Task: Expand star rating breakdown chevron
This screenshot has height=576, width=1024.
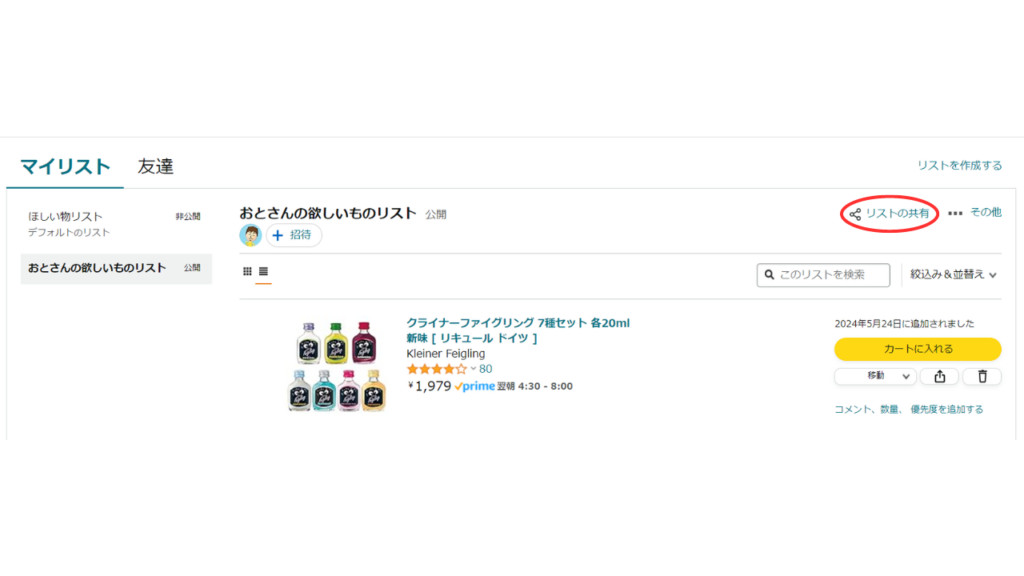Action: (x=473, y=369)
